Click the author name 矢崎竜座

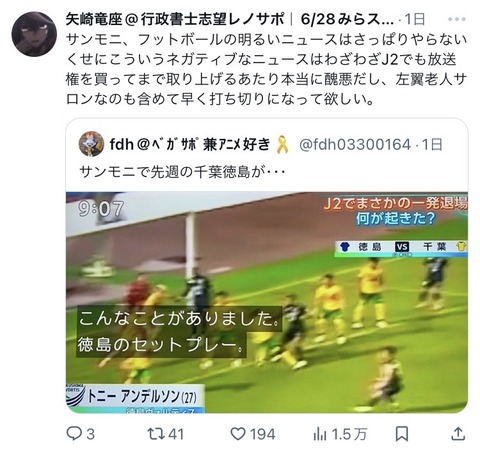(x=94, y=19)
